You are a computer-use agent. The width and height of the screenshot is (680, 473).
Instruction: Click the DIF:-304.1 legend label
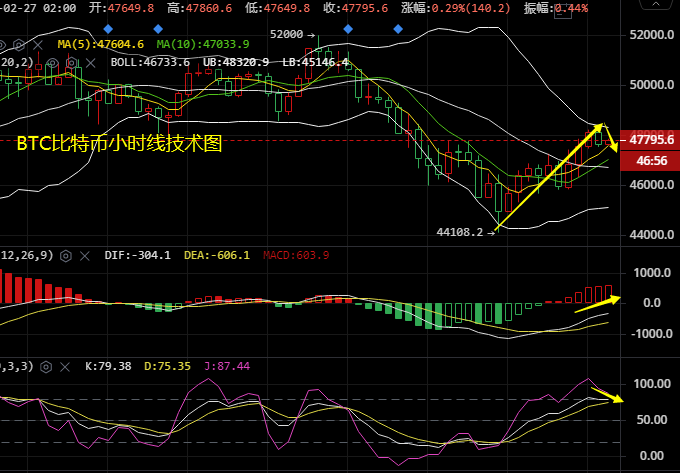137,255
